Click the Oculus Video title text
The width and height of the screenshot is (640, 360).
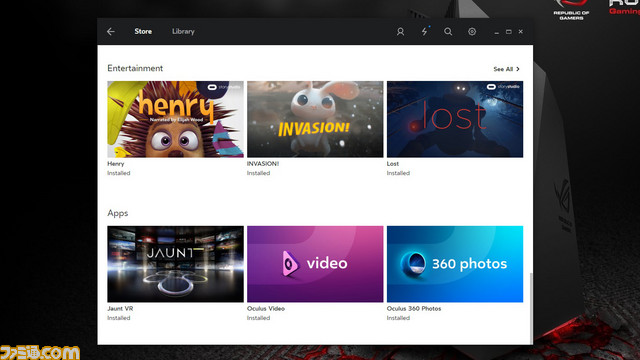click(x=266, y=309)
